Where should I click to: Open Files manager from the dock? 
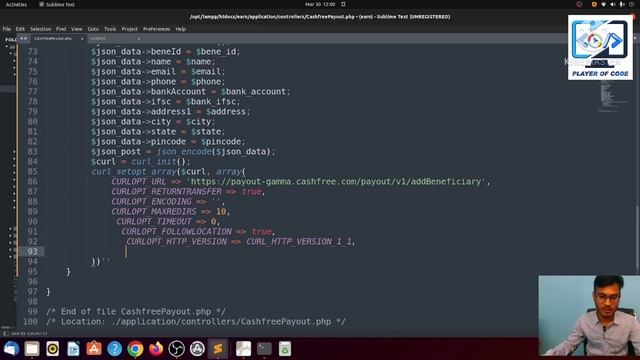tap(32, 349)
